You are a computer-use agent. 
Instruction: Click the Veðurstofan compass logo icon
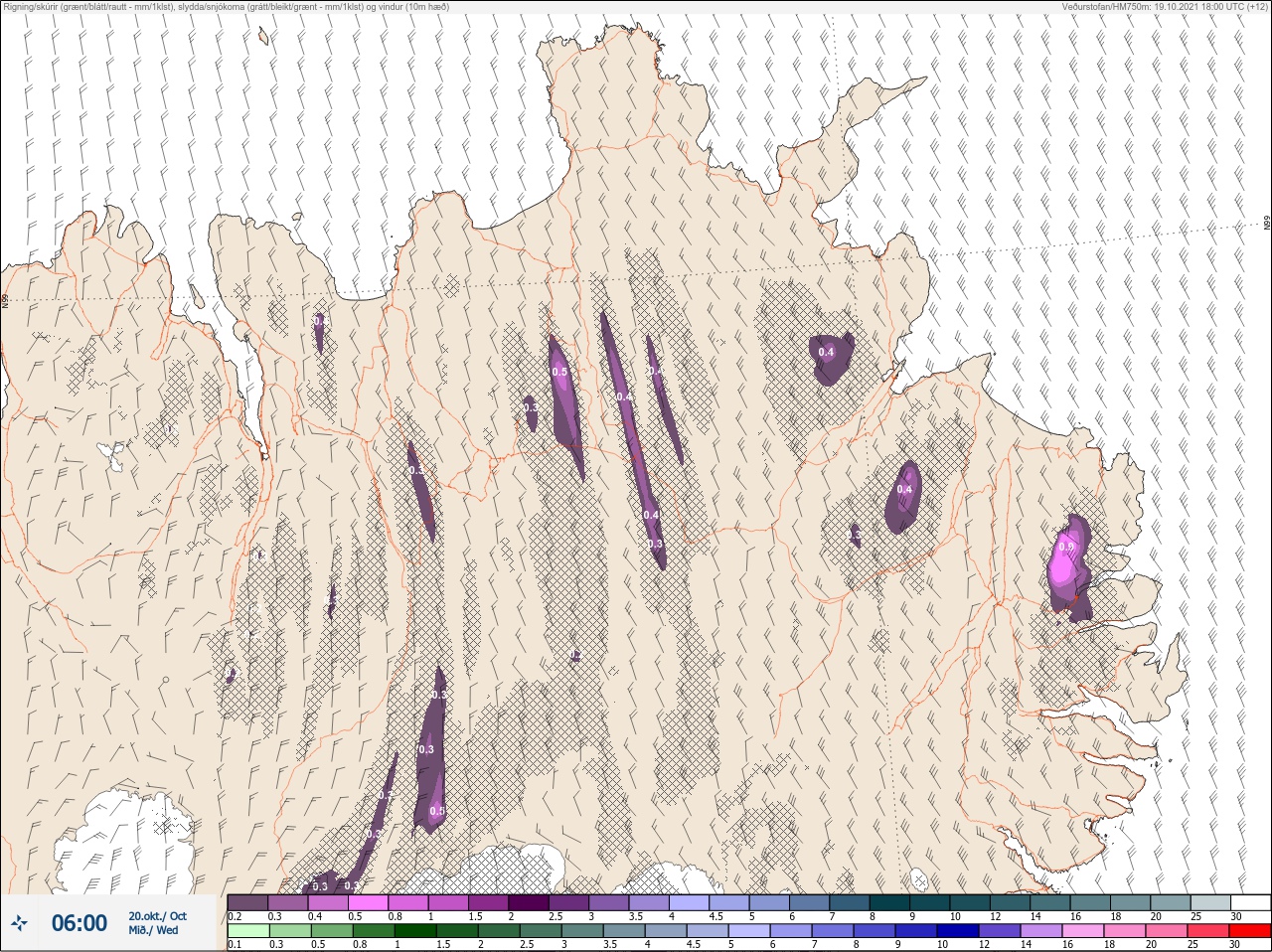coord(20,924)
